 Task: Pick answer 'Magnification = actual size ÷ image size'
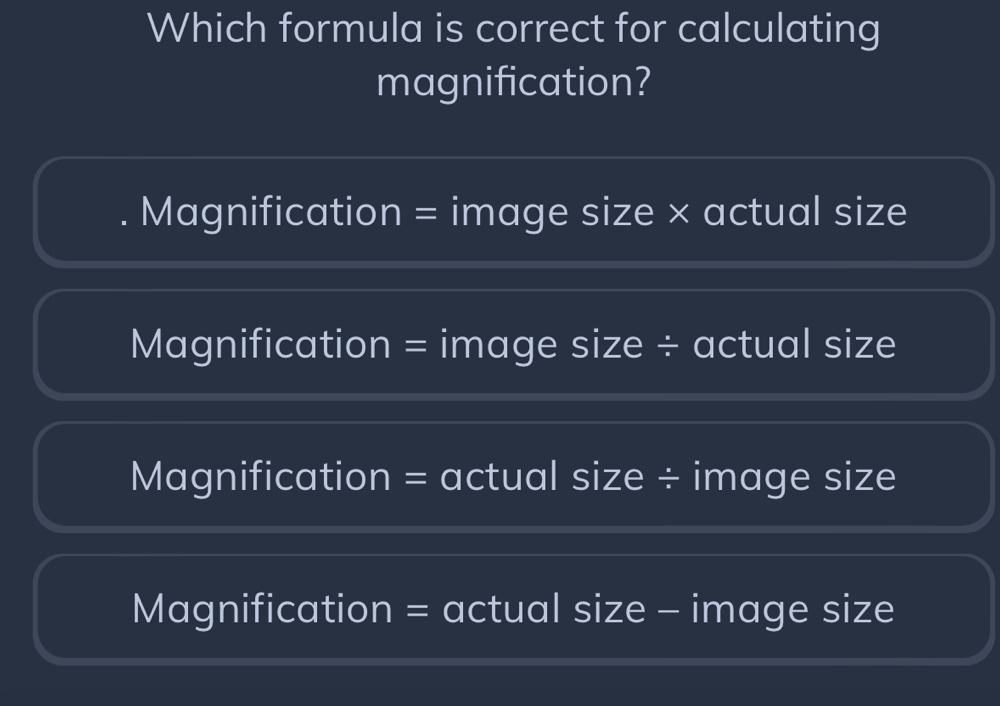point(512,476)
